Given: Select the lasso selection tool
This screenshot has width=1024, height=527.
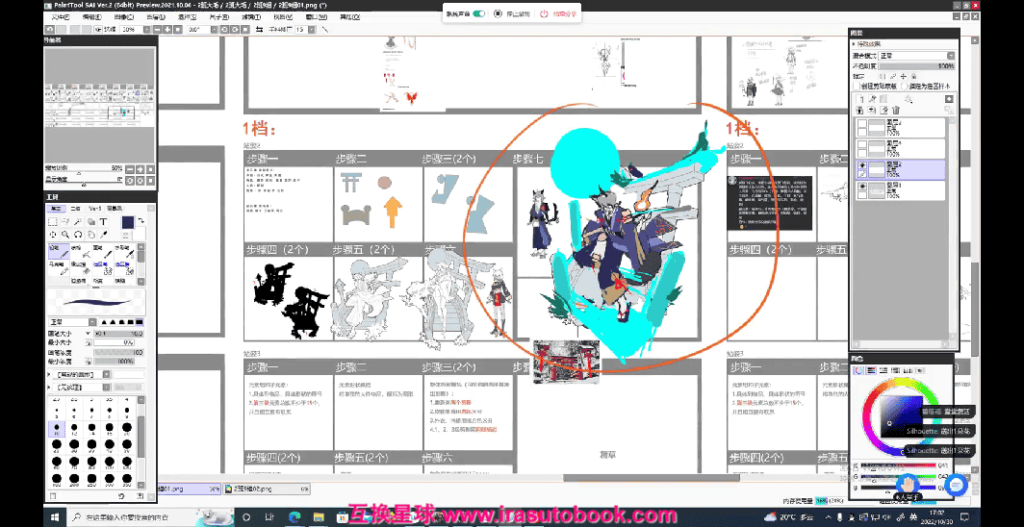Looking at the screenshot, I should tap(65, 222).
